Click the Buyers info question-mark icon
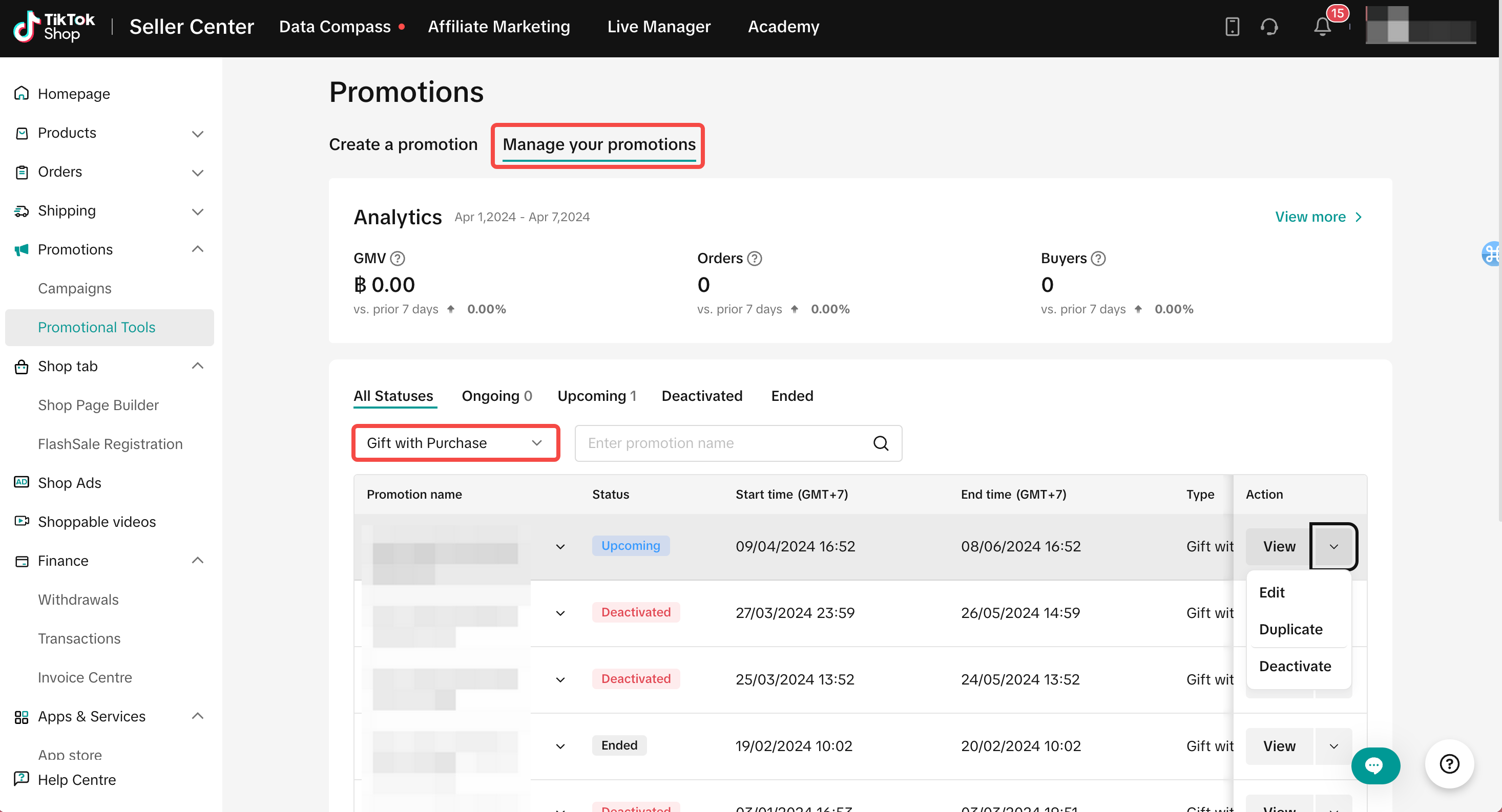Viewport: 1502px width, 812px height. [1098, 258]
